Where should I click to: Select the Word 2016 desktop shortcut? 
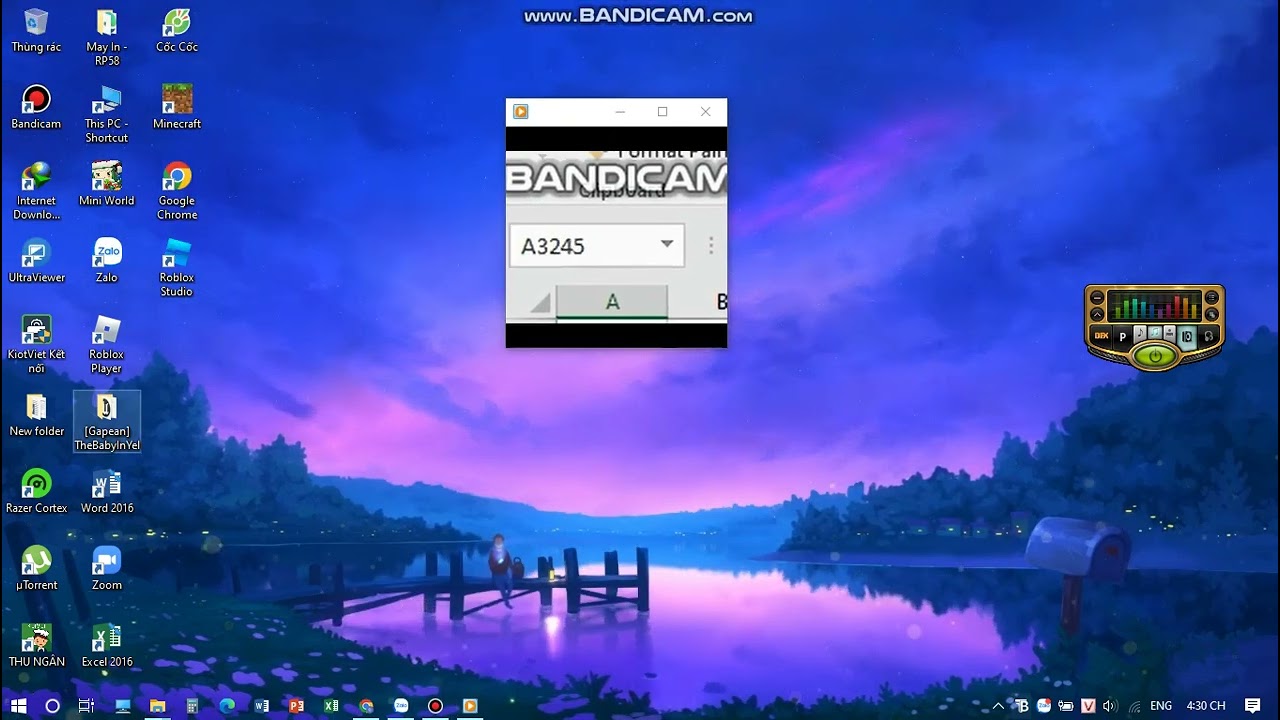[106, 491]
